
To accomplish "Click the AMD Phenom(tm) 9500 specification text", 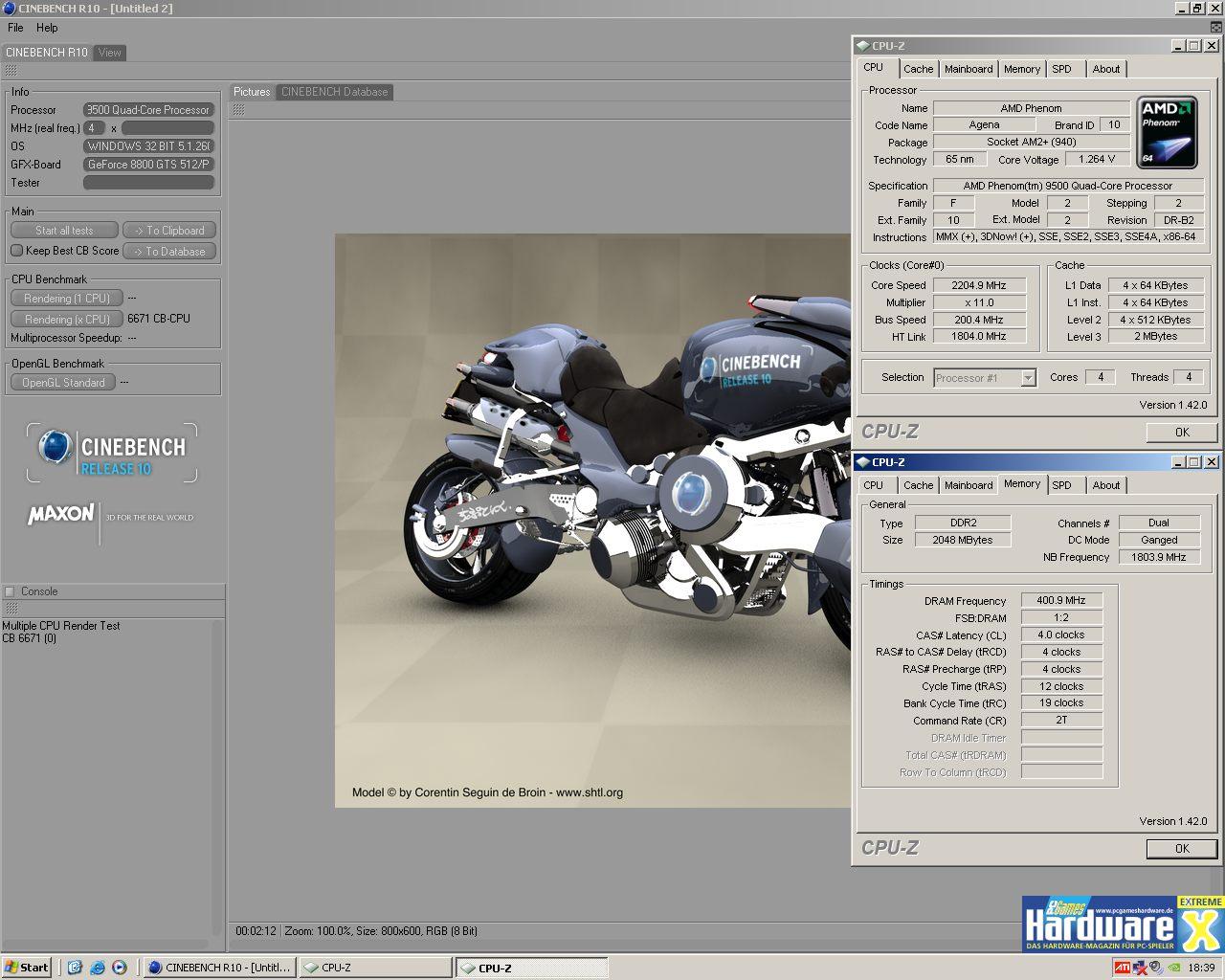I will pos(1068,186).
